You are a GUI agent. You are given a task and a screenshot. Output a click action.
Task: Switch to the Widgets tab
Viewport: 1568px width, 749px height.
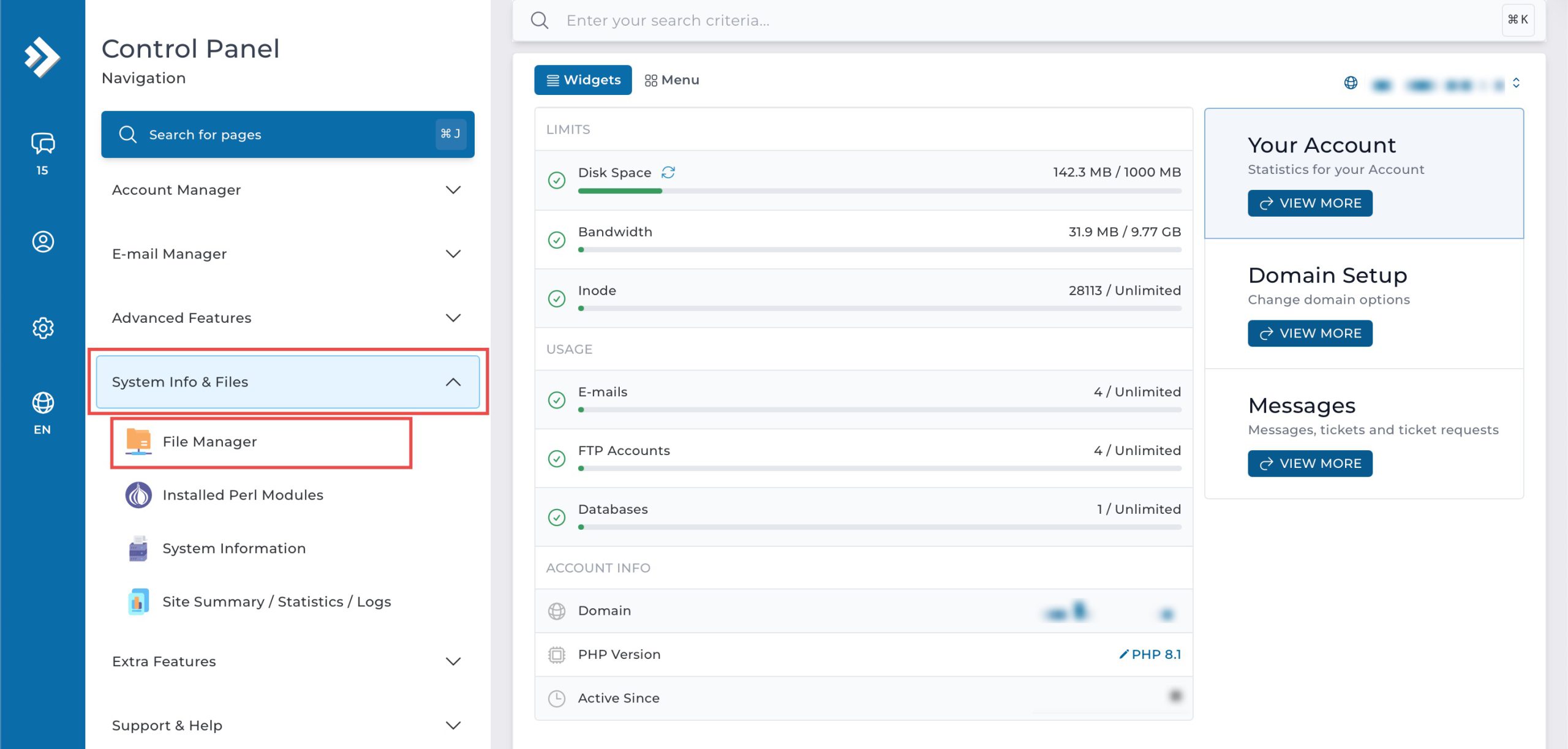[582, 80]
